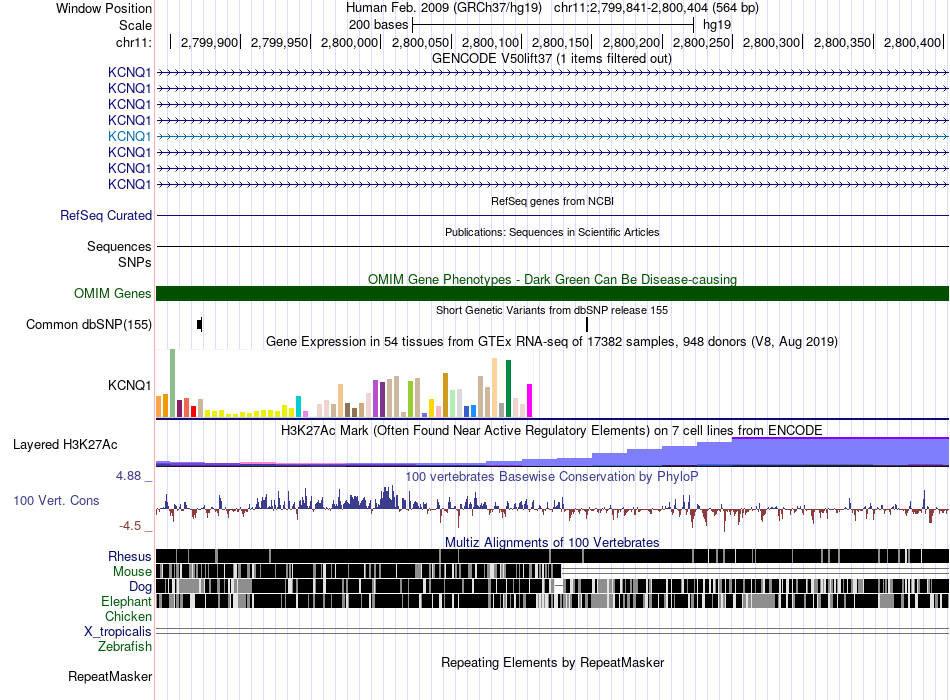
Task: Click the Elephant alignment label
Action: pos(126,602)
